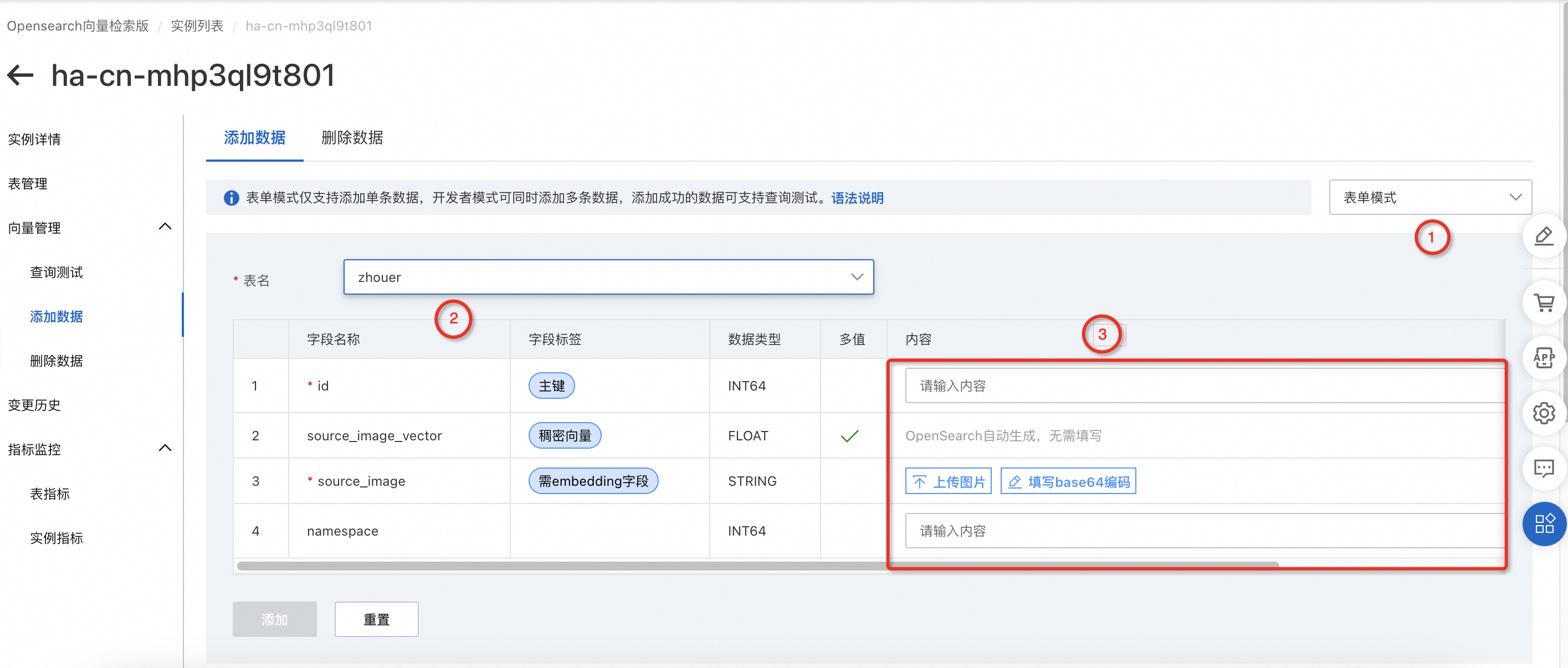Click the Opensearch向量检索版 breadcrumb

pyautogui.click(x=78, y=25)
